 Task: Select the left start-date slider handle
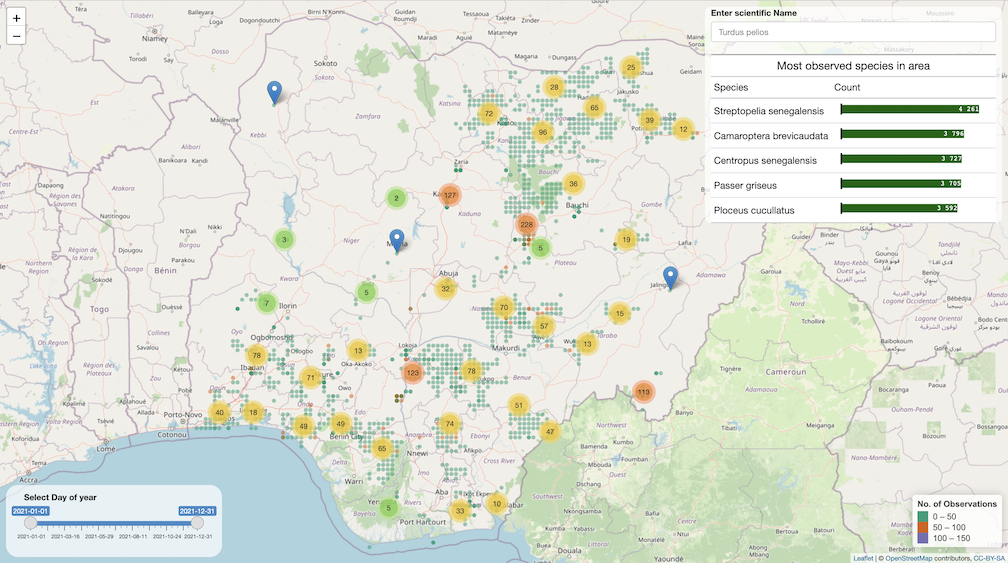click(x=30, y=522)
